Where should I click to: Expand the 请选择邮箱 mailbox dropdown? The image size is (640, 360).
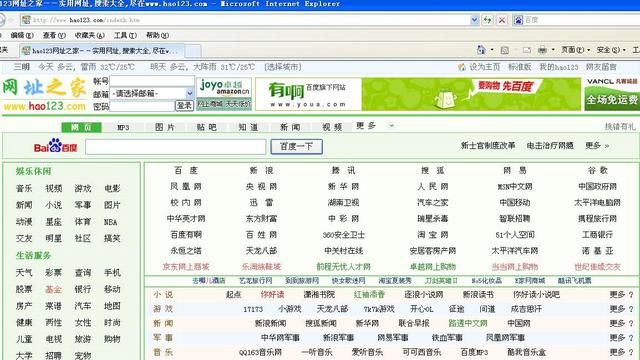(x=189, y=93)
